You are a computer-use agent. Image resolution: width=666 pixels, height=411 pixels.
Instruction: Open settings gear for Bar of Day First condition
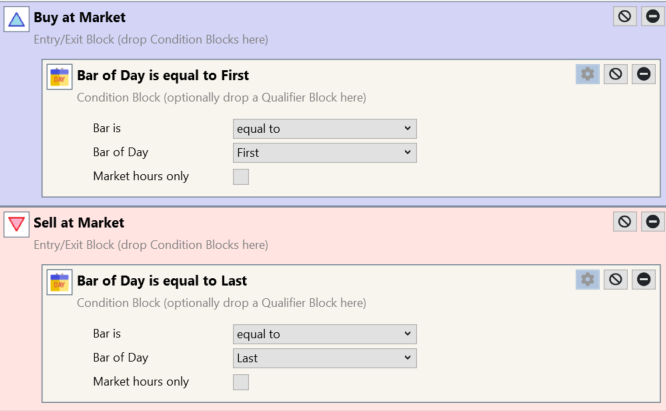(587, 74)
